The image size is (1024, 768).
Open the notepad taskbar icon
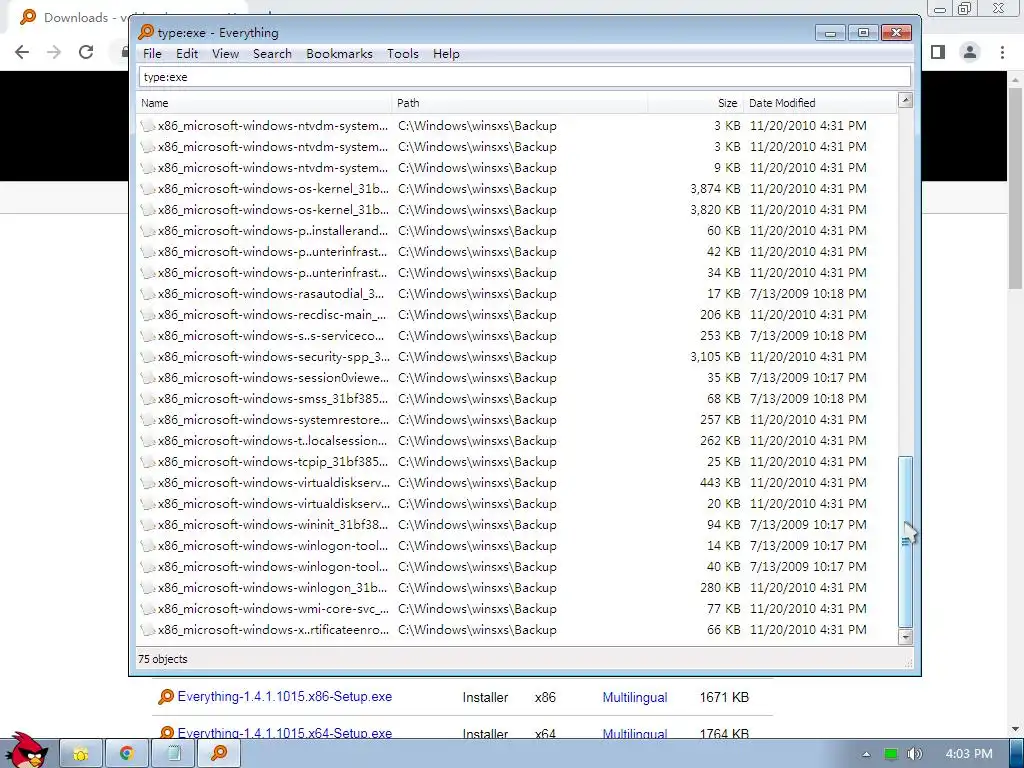[x=173, y=754]
